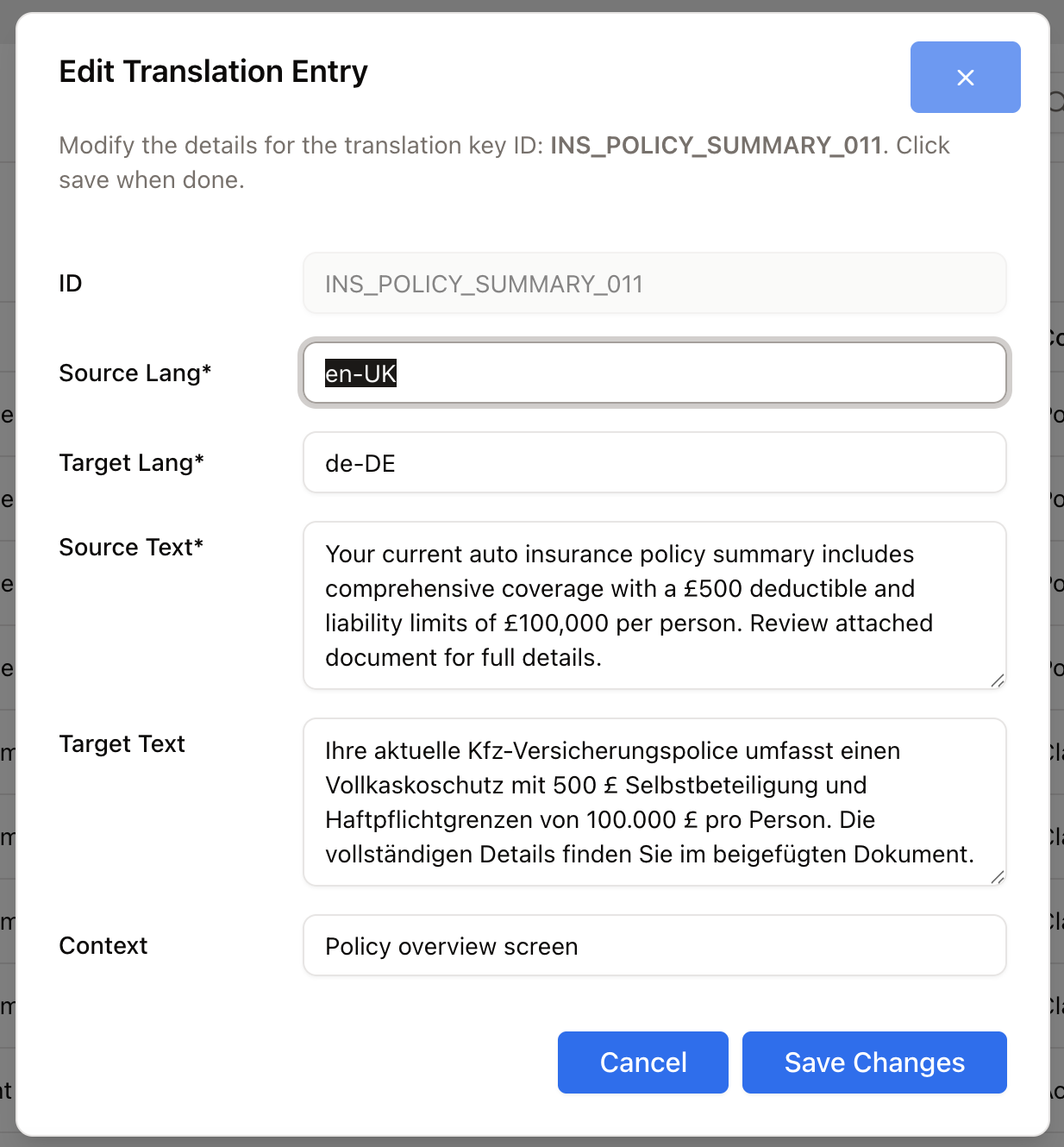1064x1147 pixels.
Task: Cancel editing the translation entry
Action: click(x=642, y=1062)
